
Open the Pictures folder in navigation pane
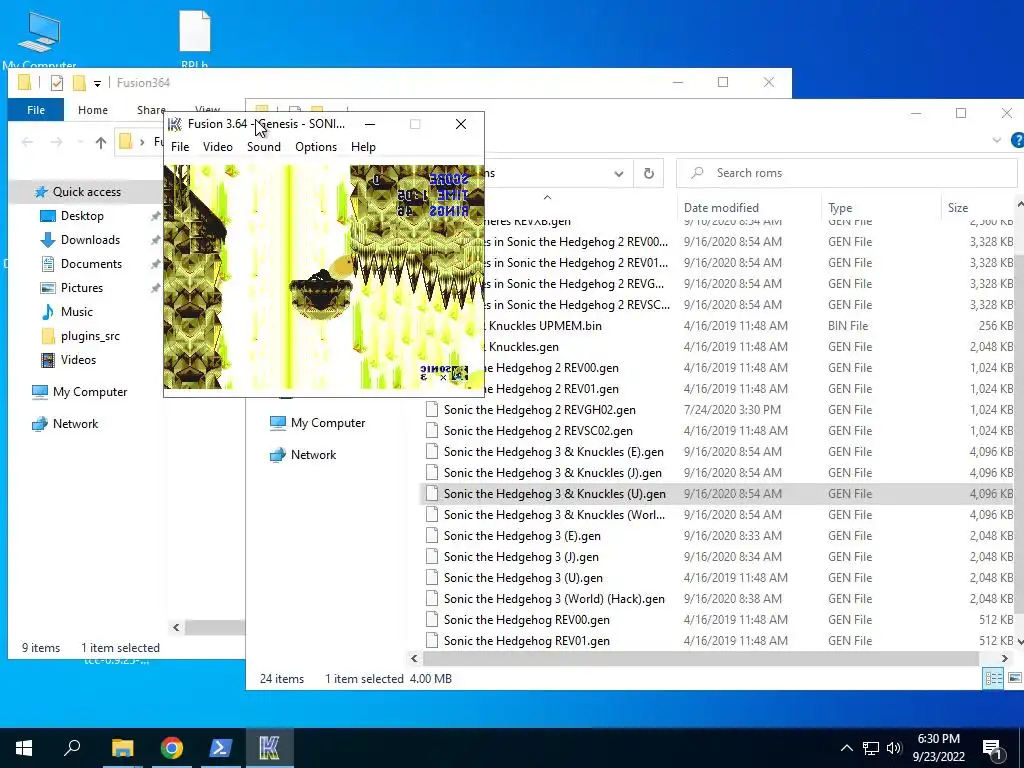(x=82, y=288)
